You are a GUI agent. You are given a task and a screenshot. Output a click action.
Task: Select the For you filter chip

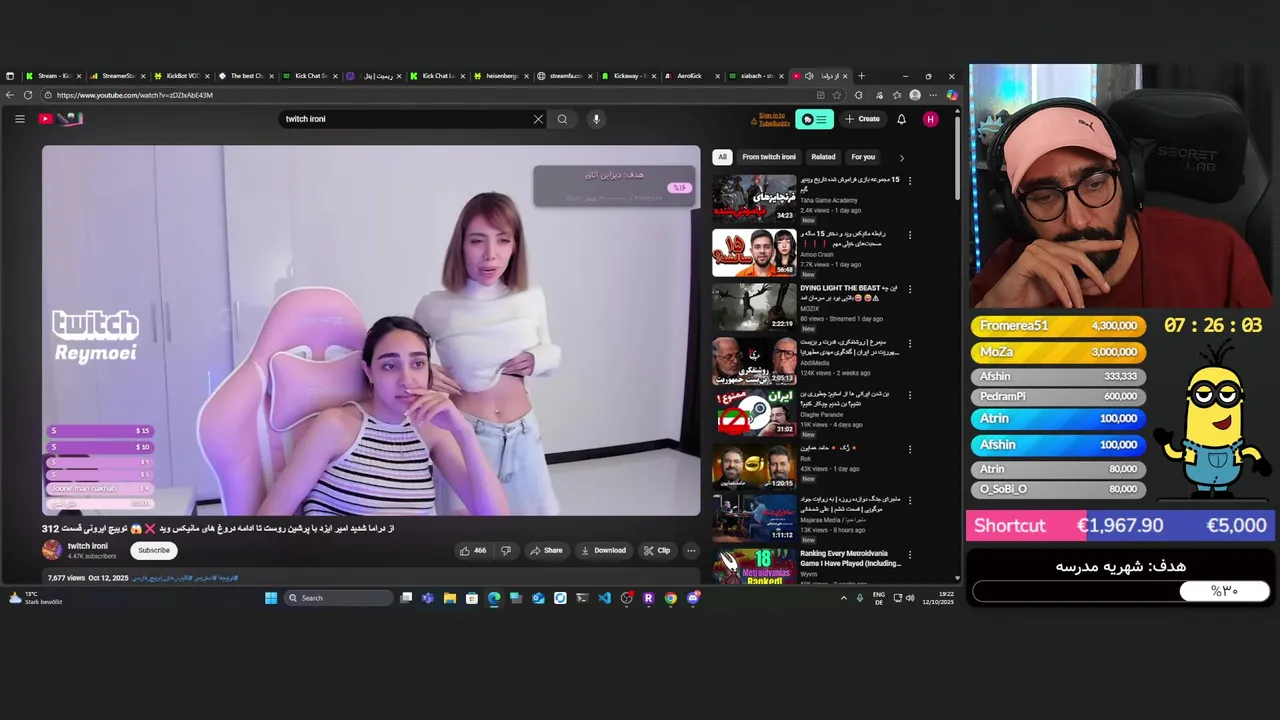[863, 157]
